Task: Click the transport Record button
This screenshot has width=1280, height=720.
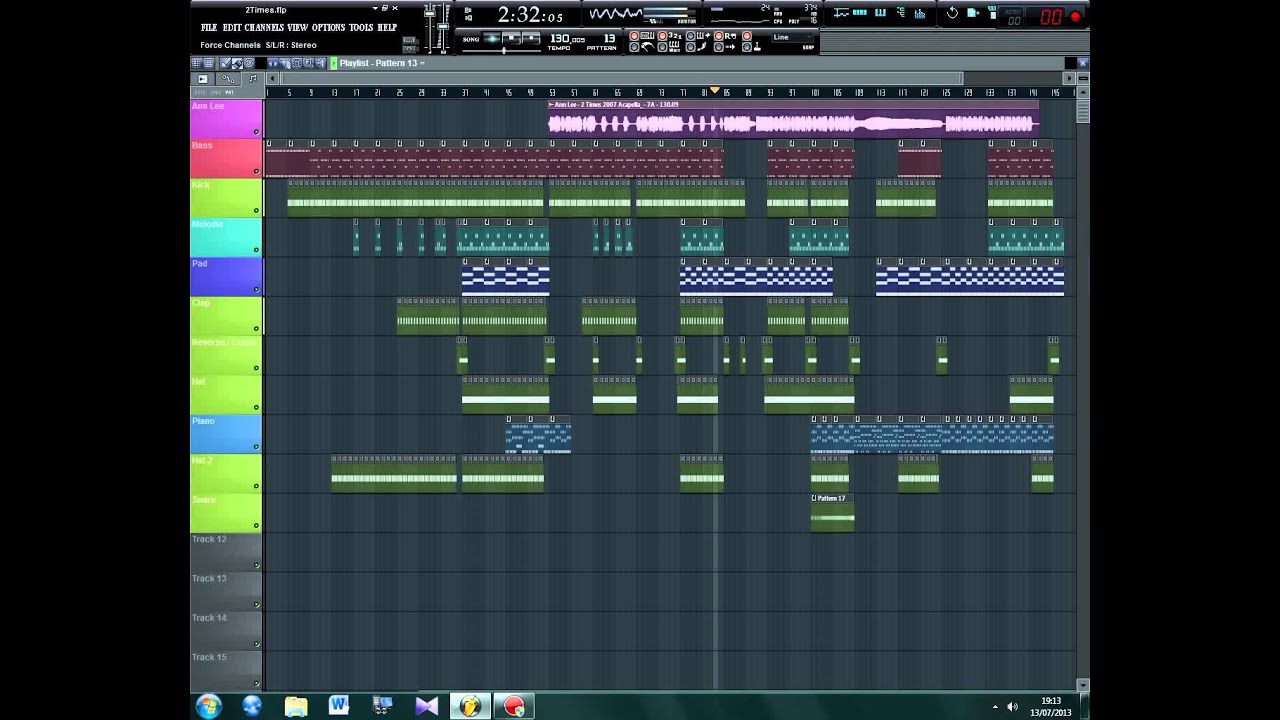Action: (530, 38)
